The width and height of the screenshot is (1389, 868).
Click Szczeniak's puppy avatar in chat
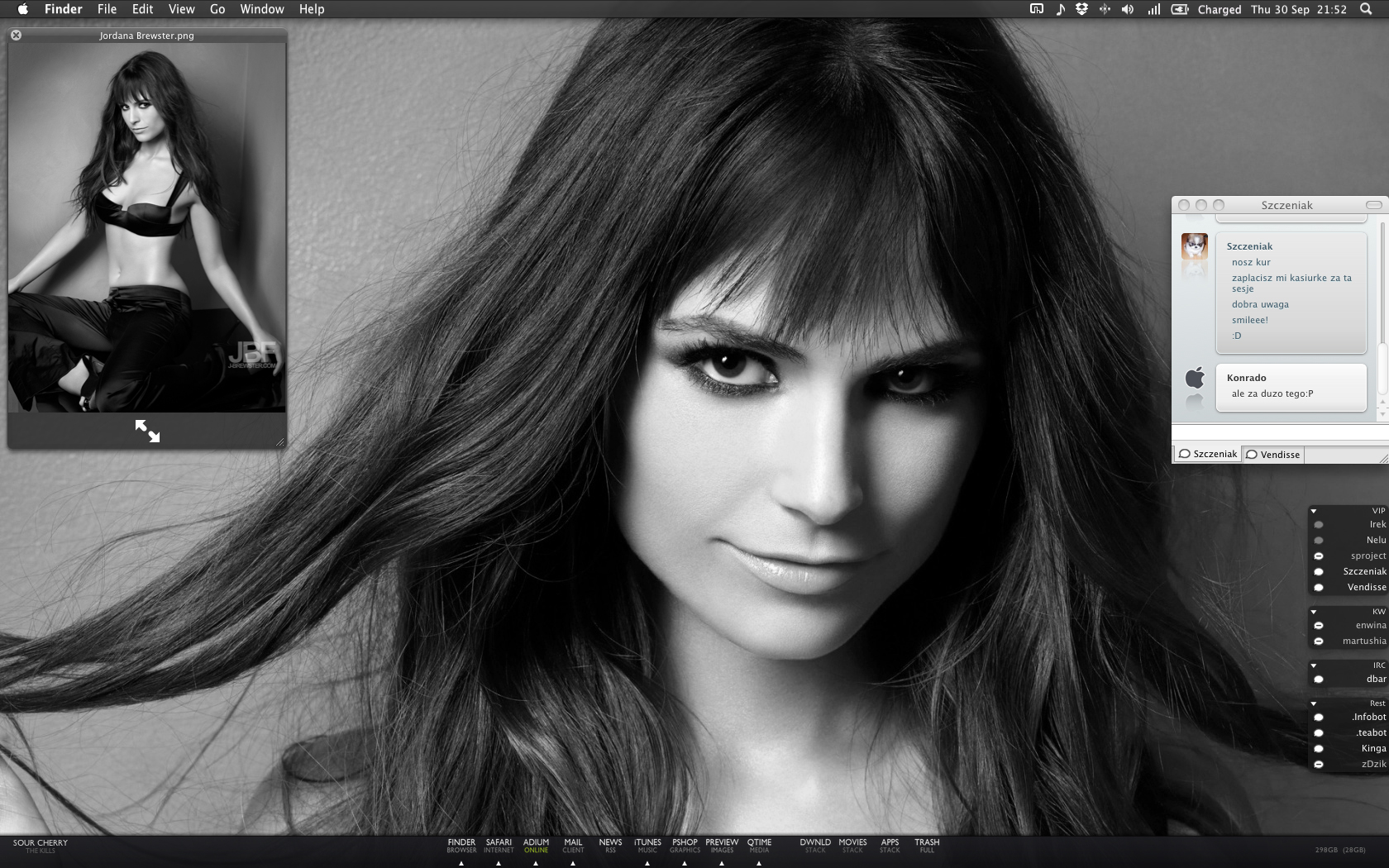click(x=1195, y=246)
